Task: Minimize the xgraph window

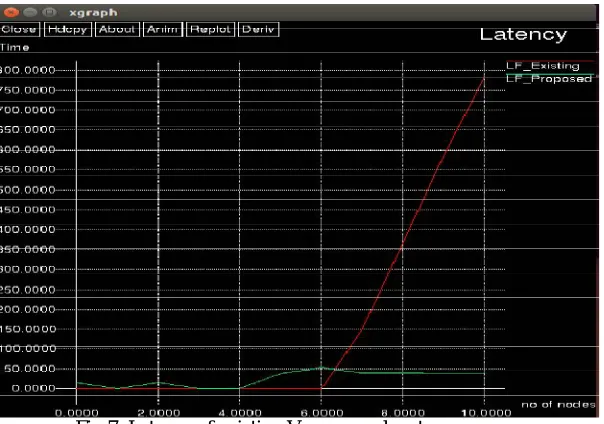Action: 30,12
